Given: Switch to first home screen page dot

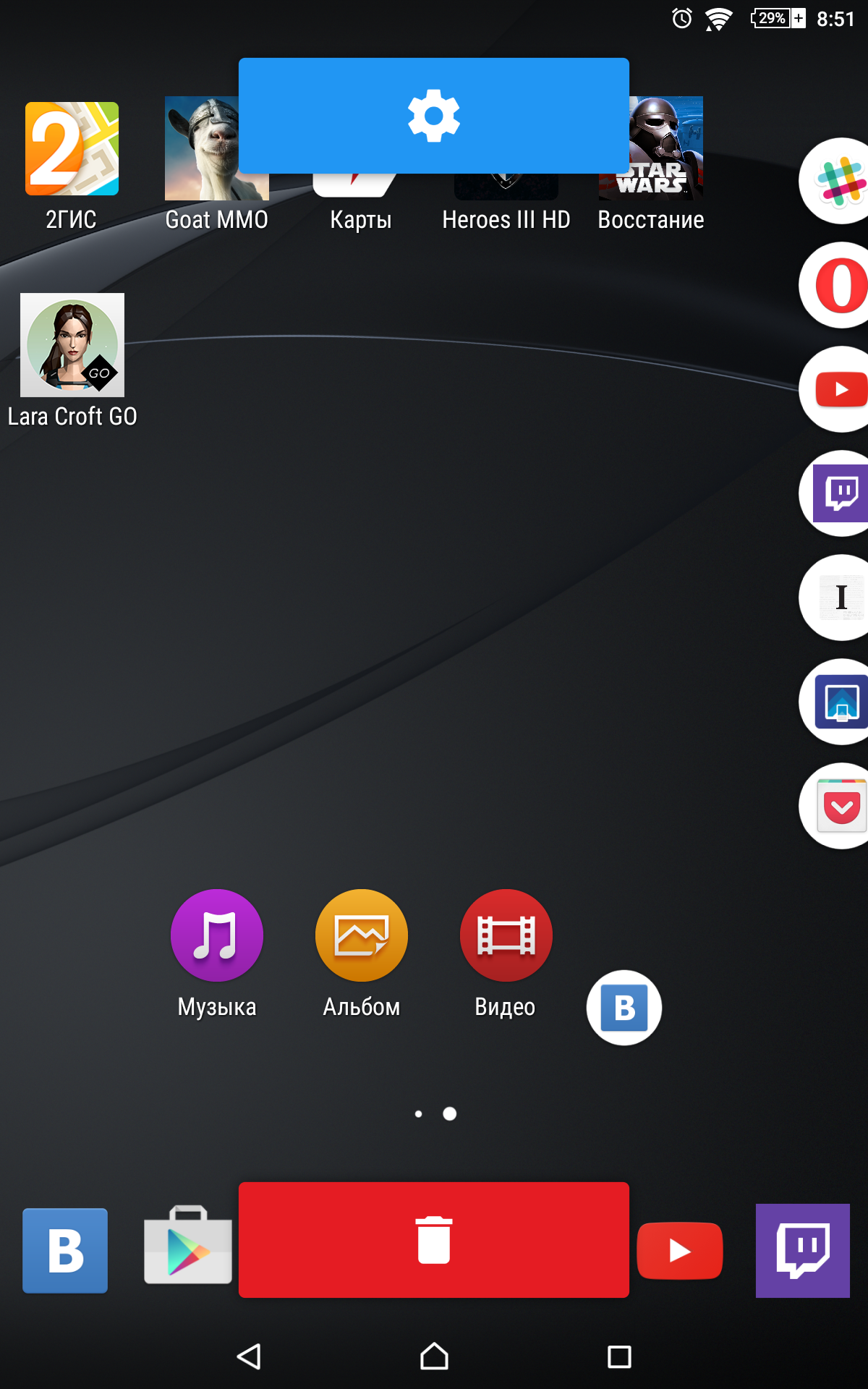Looking at the screenshot, I should click(x=418, y=1114).
